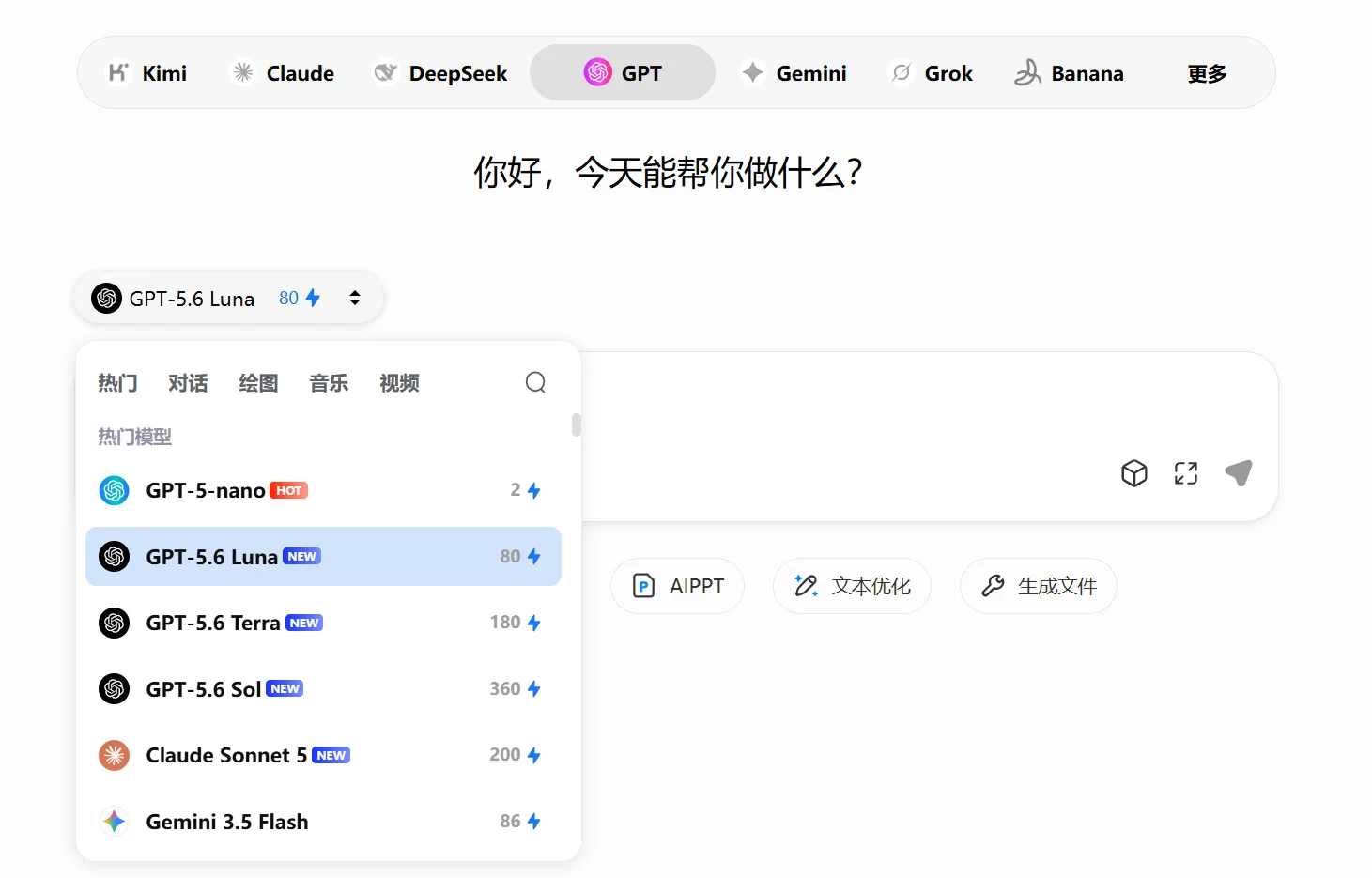Click the model list scrollbar thumb
The width and height of the screenshot is (1372, 878).
coord(577,425)
